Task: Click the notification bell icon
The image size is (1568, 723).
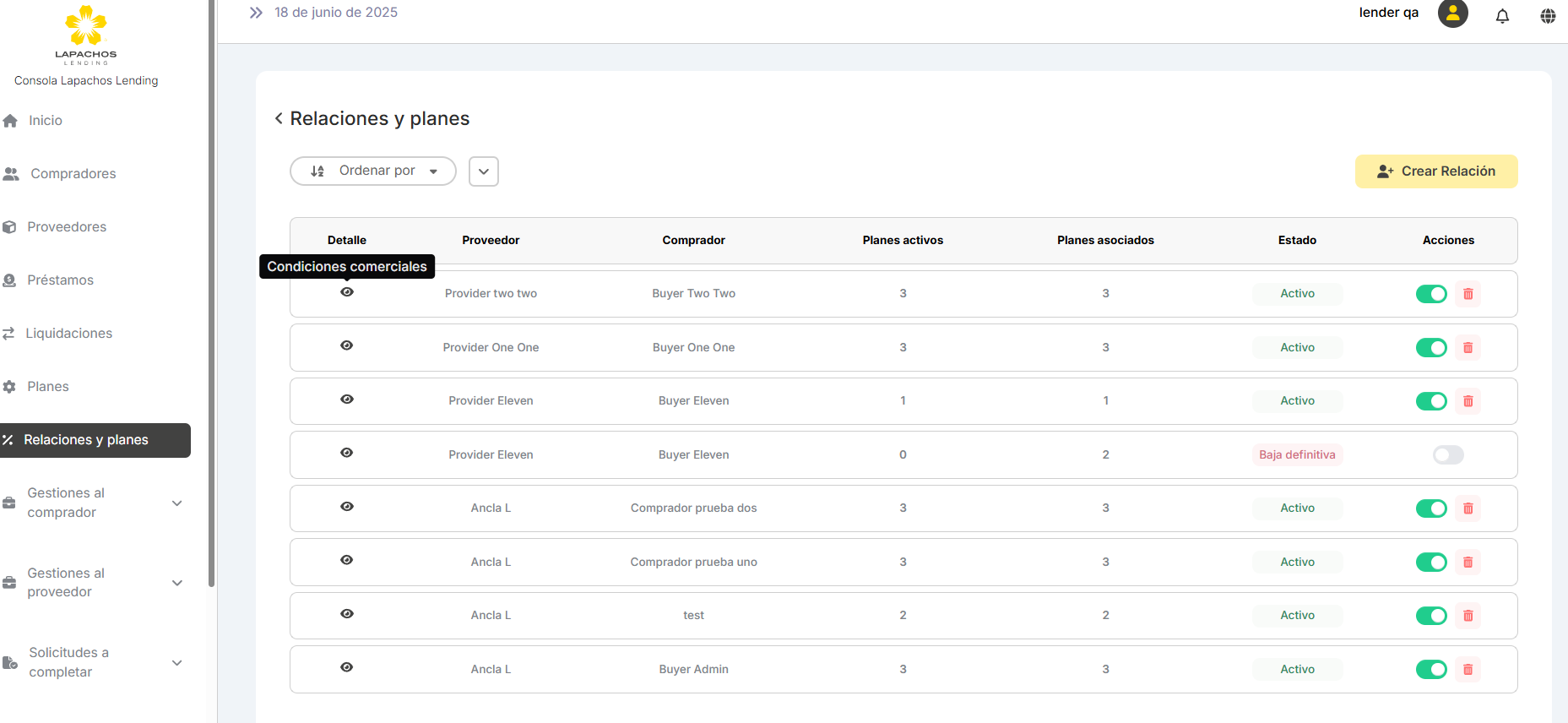Action: pos(1502,15)
